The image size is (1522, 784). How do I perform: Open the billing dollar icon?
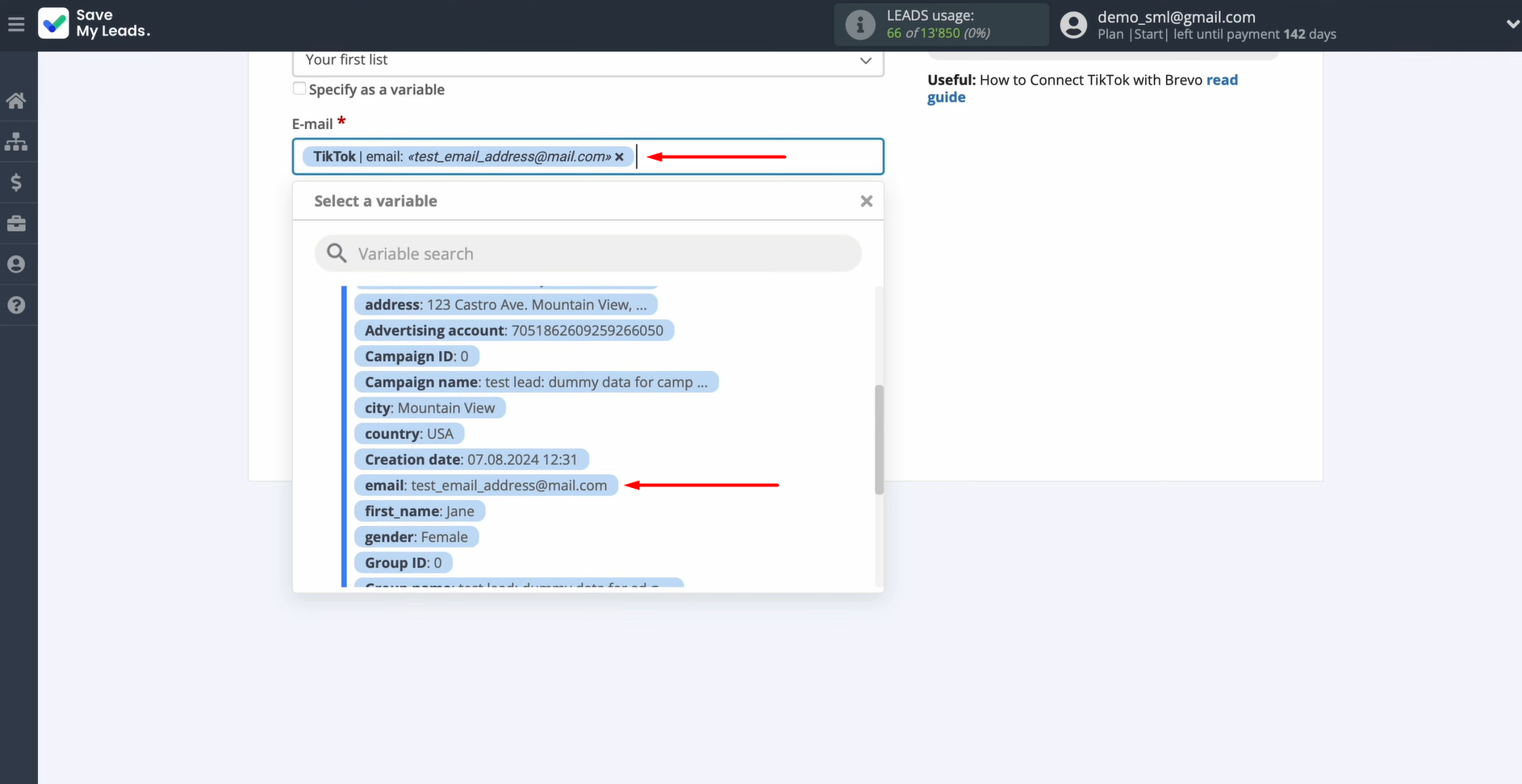pos(16,182)
